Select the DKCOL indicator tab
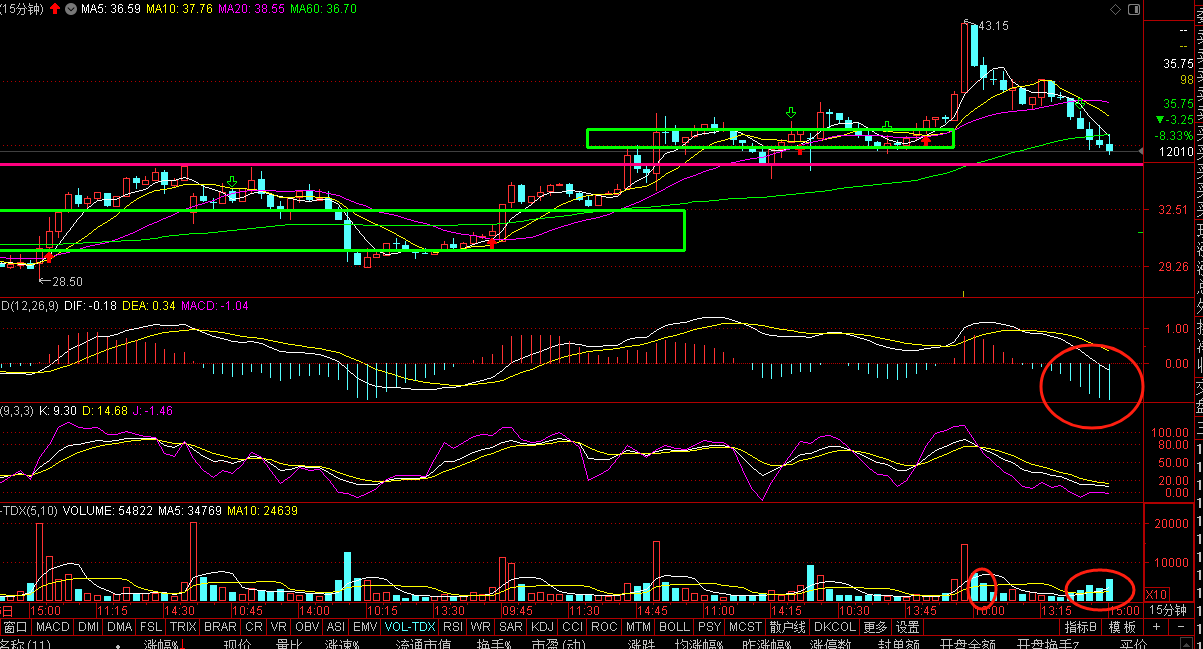1203x649 pixels. point(835,627)
